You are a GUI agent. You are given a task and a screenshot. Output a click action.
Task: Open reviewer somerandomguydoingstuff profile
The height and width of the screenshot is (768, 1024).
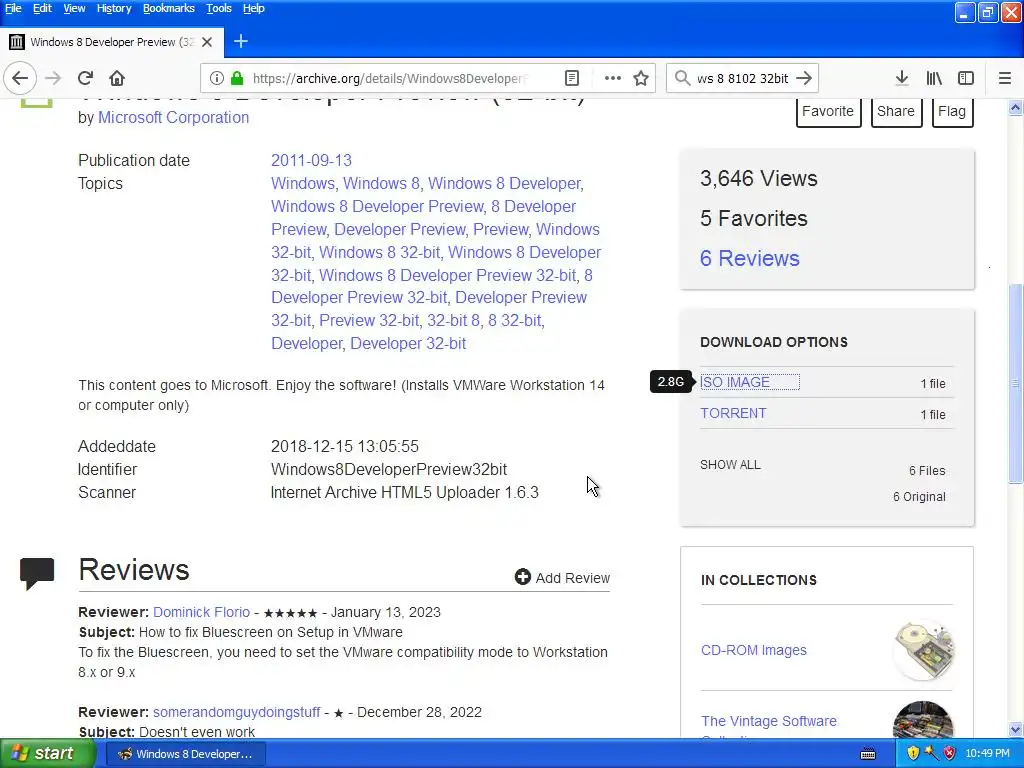pyautogui.click(x=236, y=712)
